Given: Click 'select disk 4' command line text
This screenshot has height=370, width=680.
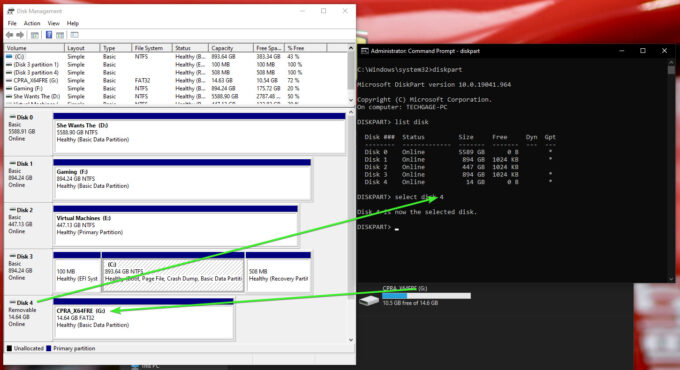Looking at the screenshot, I should pos(419,197).
